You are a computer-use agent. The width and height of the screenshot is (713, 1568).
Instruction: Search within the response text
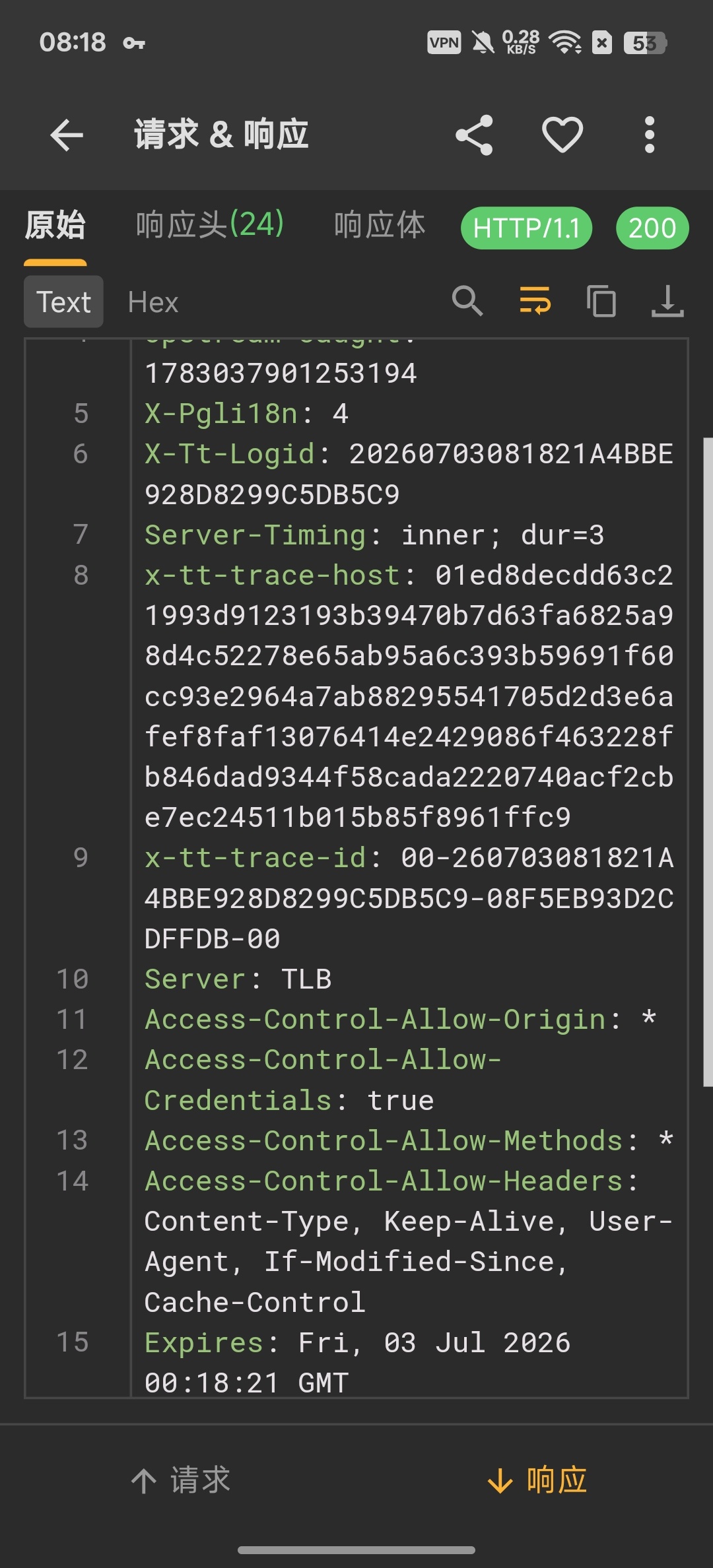(x=467, y=302)
